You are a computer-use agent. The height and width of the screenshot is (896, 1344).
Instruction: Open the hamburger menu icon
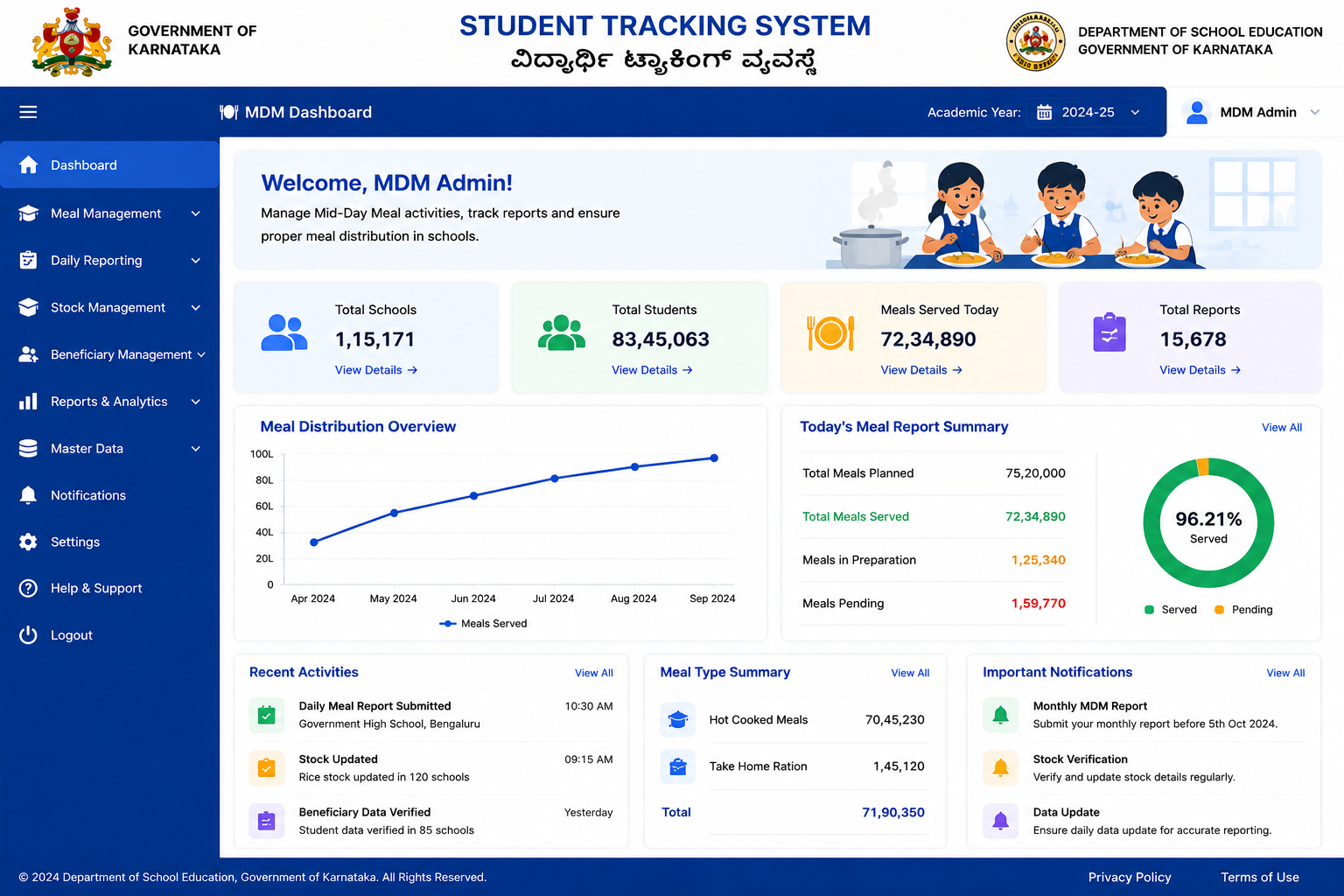click(x=28, y=112)
